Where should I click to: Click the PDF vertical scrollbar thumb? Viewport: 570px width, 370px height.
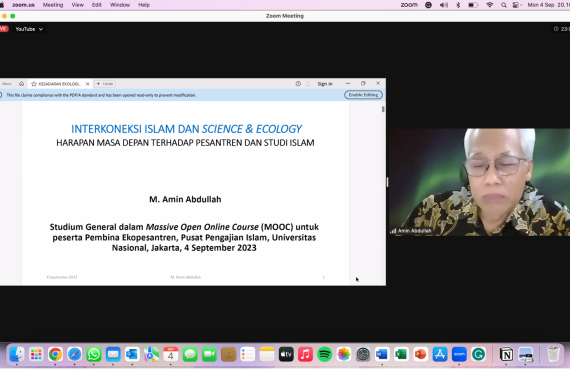[x=383, y=109]
